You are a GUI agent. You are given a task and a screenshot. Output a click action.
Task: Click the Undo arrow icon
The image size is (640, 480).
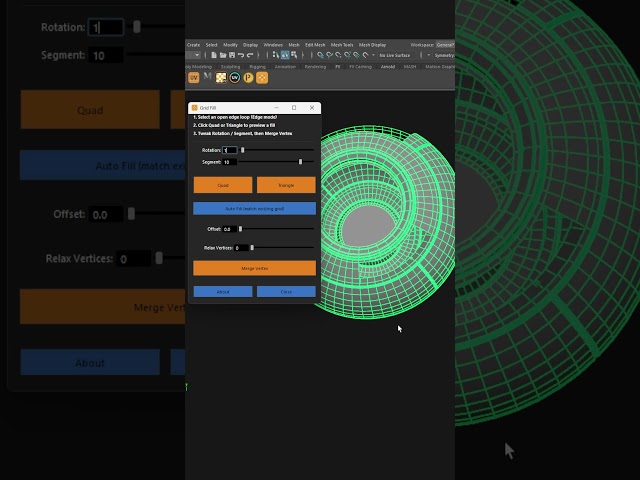pyautogui.click(x=241, y=55)
